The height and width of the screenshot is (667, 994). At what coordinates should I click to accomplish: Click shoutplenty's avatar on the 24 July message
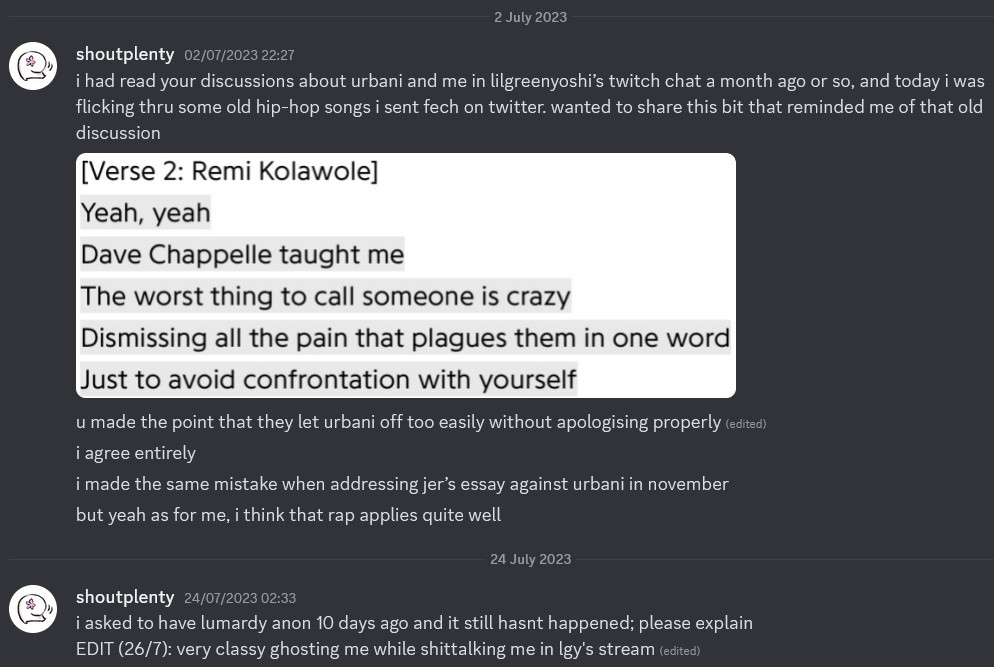point(33,609)
